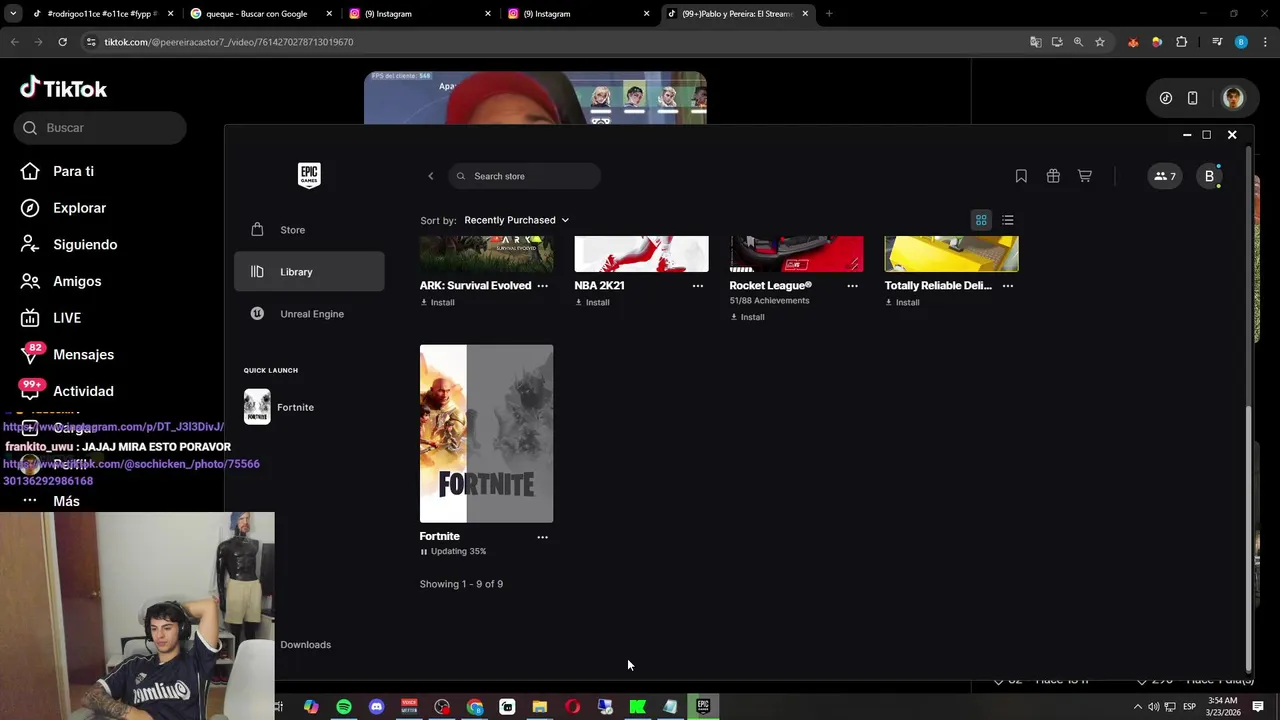Viewport: 1280px width, 720px height.
Task: Open TikTok Siguiendo feed
Action: click(x=70, y=245)
